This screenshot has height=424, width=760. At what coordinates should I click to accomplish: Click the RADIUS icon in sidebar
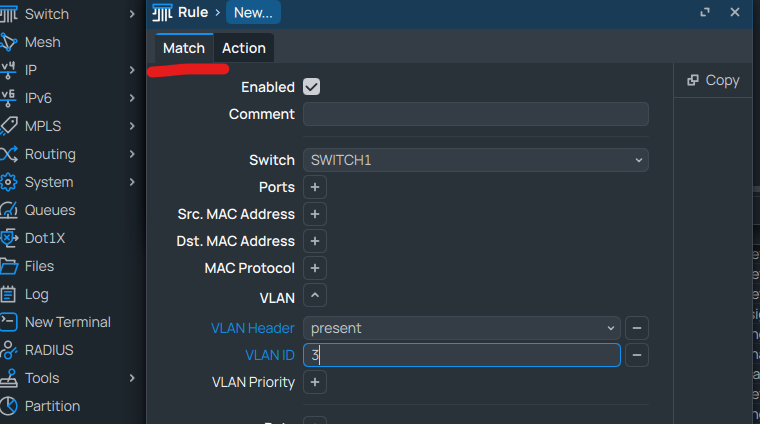[10, 350]
